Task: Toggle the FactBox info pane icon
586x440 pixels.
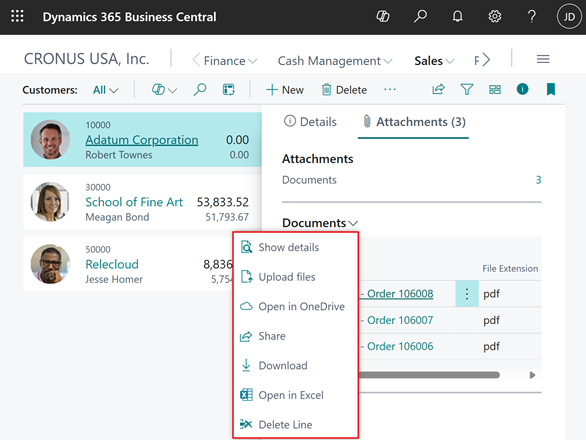Action: coord(522,89)
